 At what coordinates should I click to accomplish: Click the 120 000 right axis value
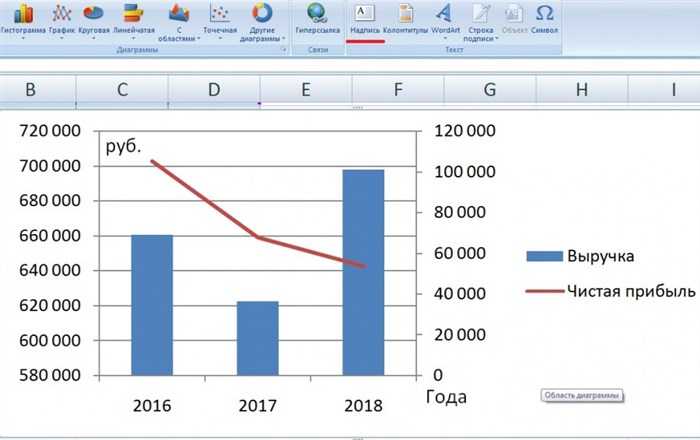465,131
